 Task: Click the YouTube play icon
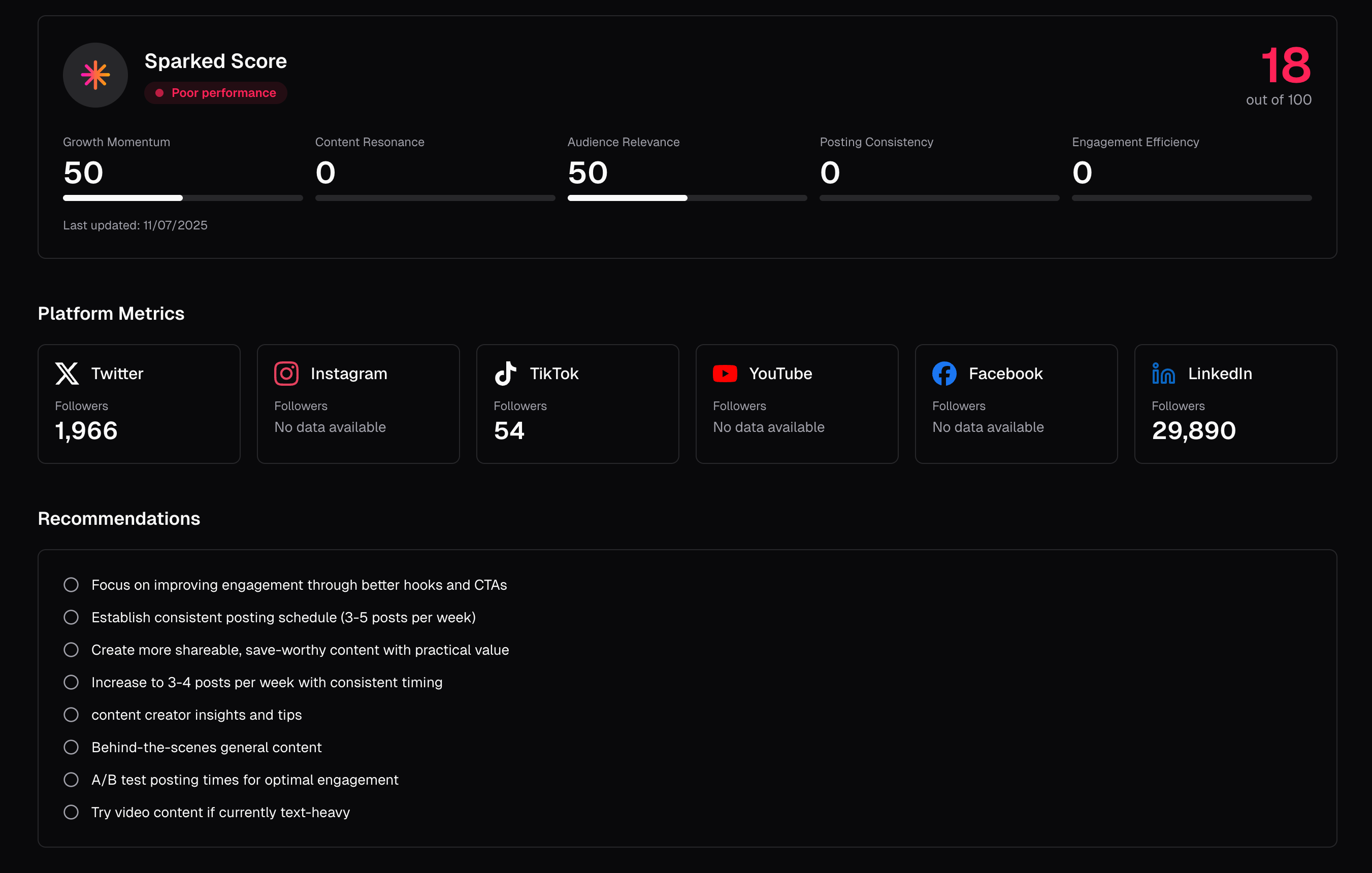pos(725,374)
